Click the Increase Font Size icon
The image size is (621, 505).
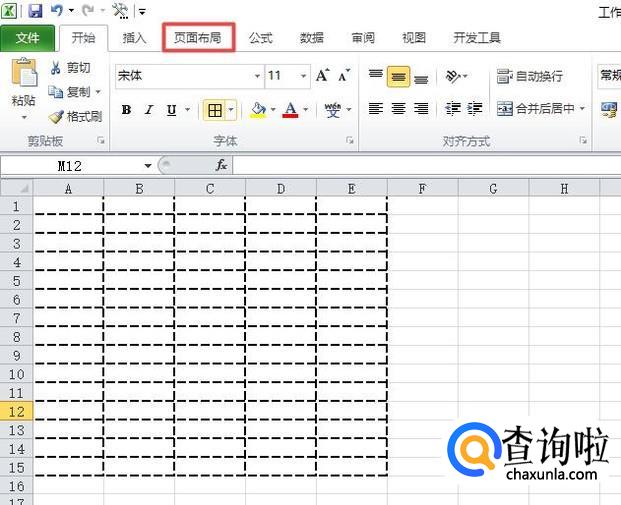tap(322, 75)
